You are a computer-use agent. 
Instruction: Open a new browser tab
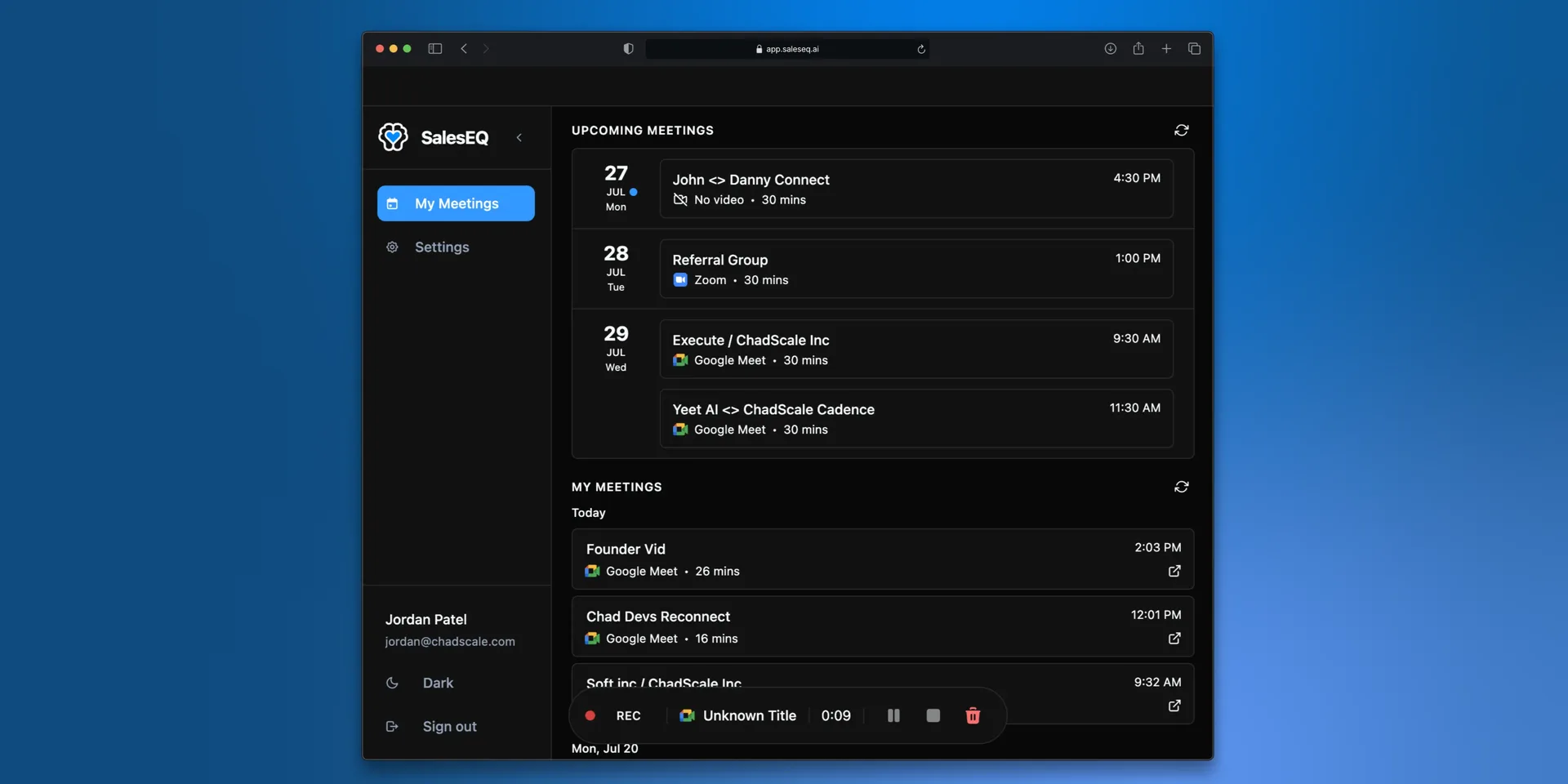coord(1166,49)
